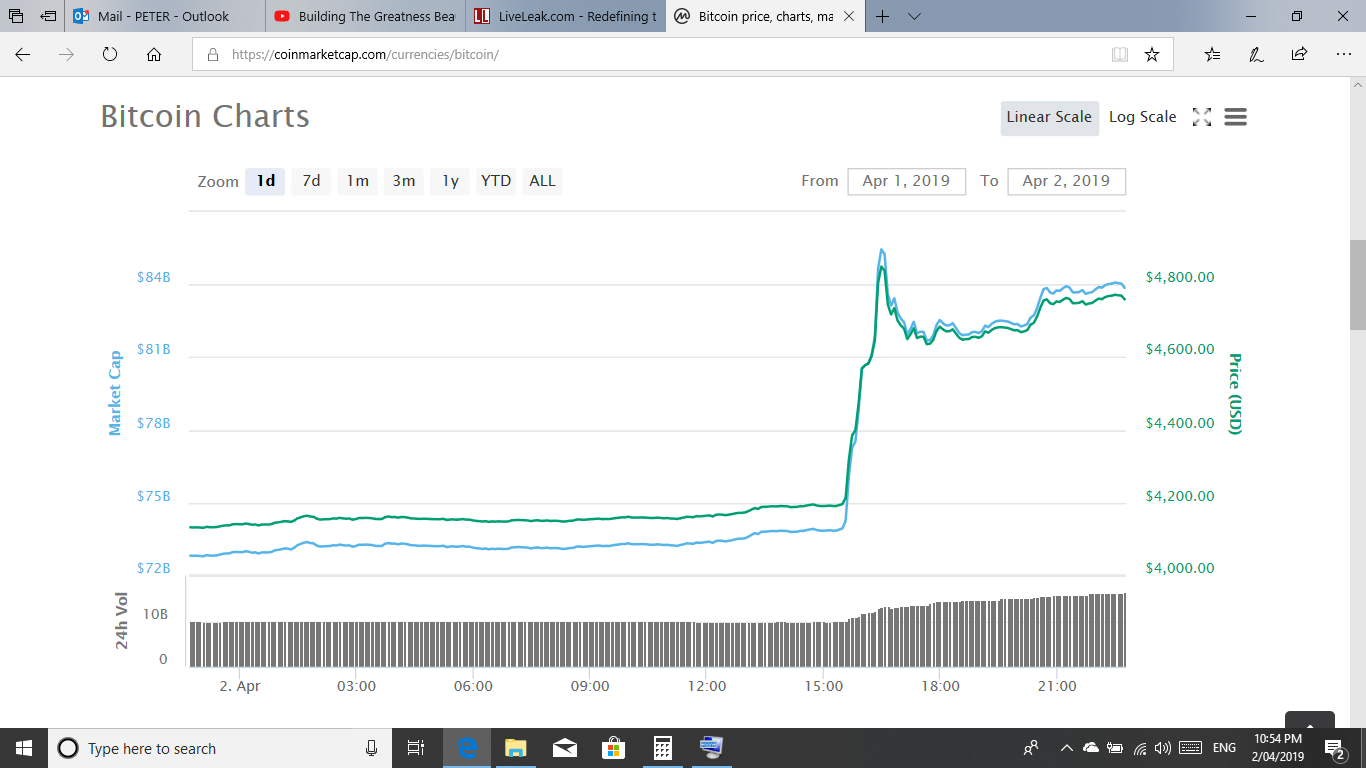1366x768 pixels.
Task: Switch to the LiveLeak.com tab
Action: pos(566,16)
